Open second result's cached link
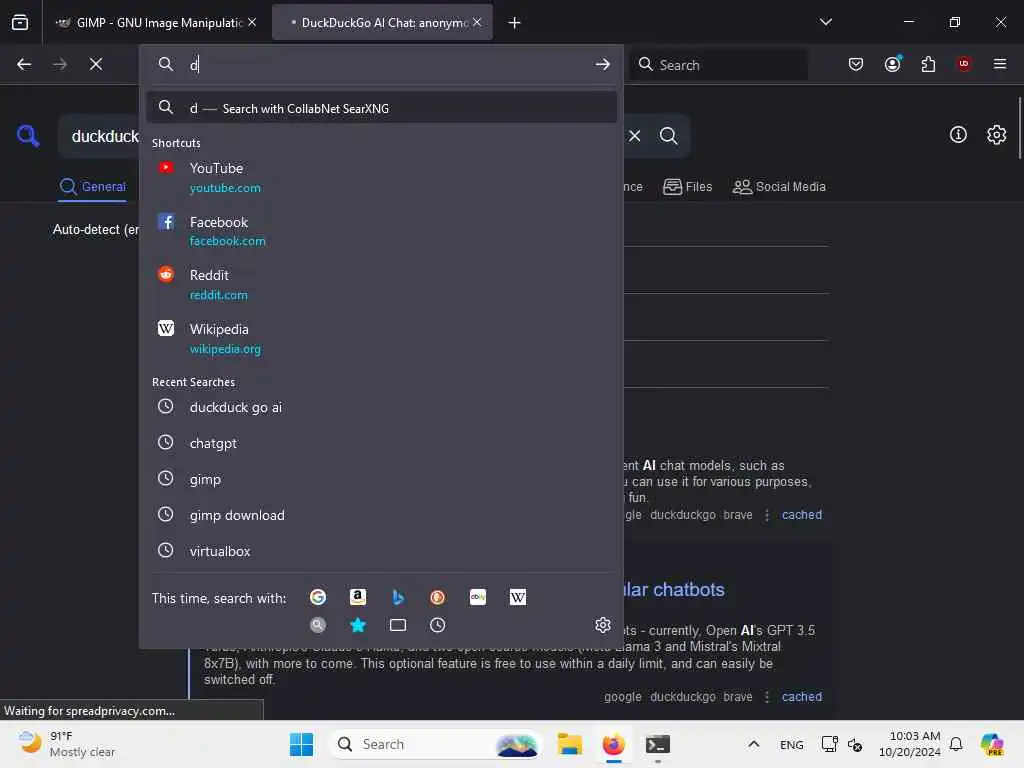 point(801,696)
